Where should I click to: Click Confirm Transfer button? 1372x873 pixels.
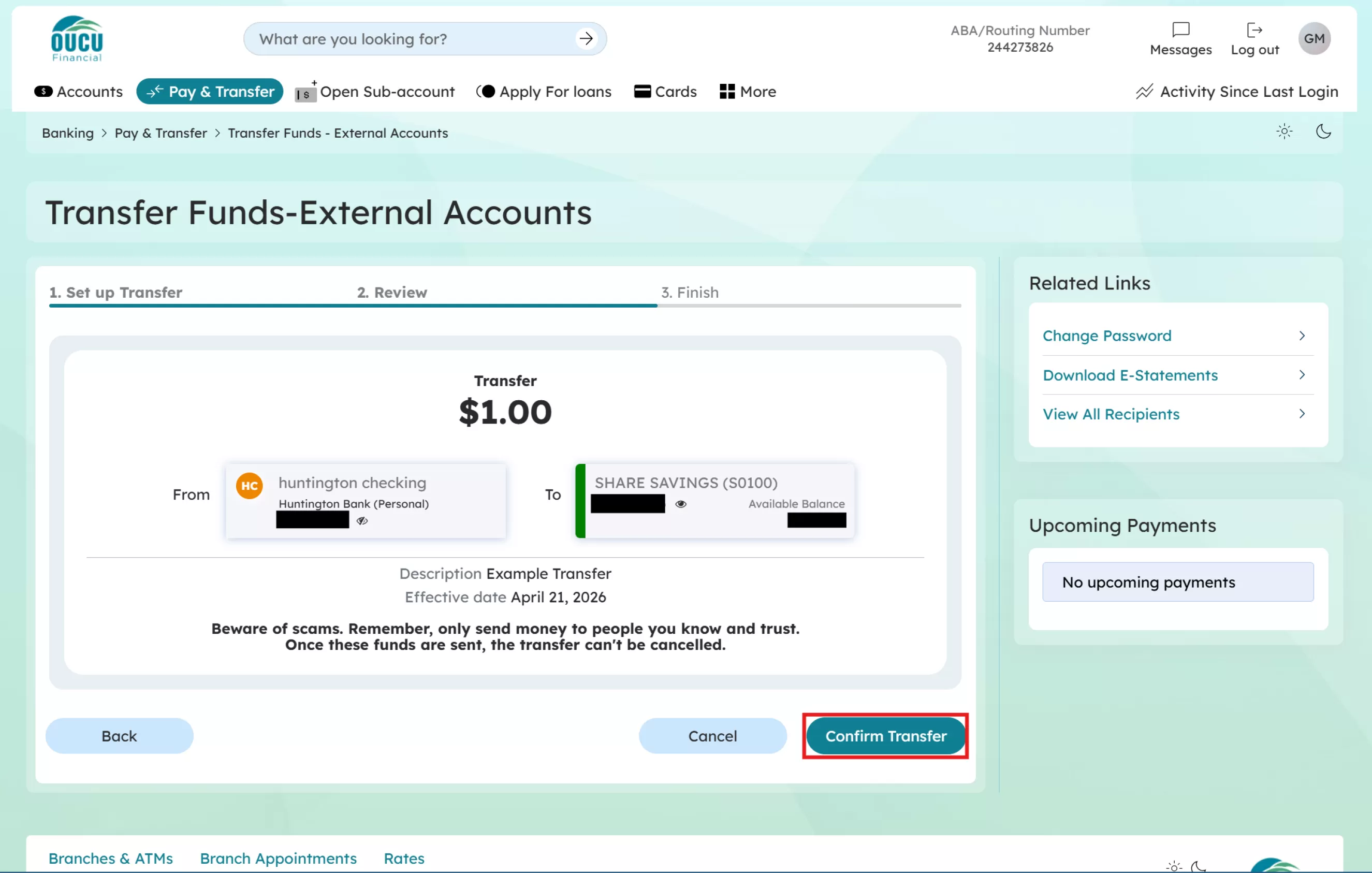pyautogui.click(x=886, y=736)
